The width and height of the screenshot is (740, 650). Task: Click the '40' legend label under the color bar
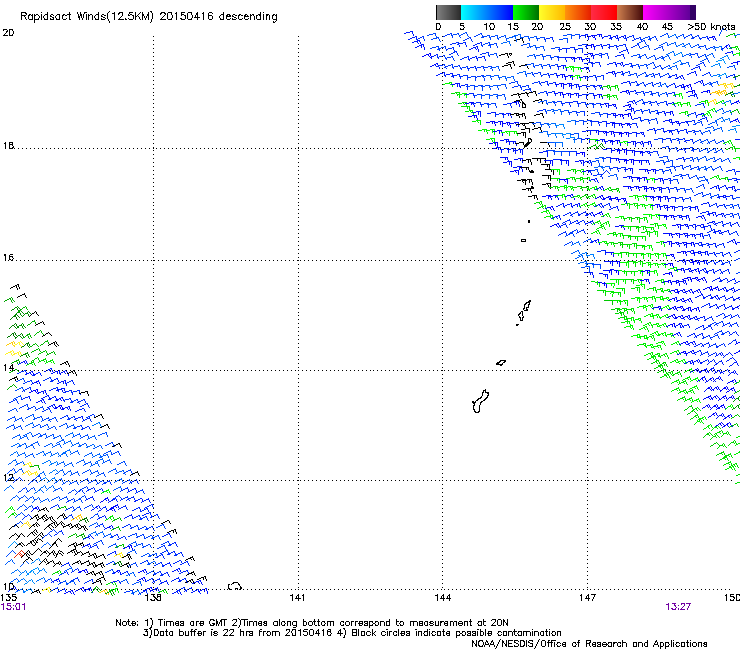pyautogui.click(x=642, y=27)
